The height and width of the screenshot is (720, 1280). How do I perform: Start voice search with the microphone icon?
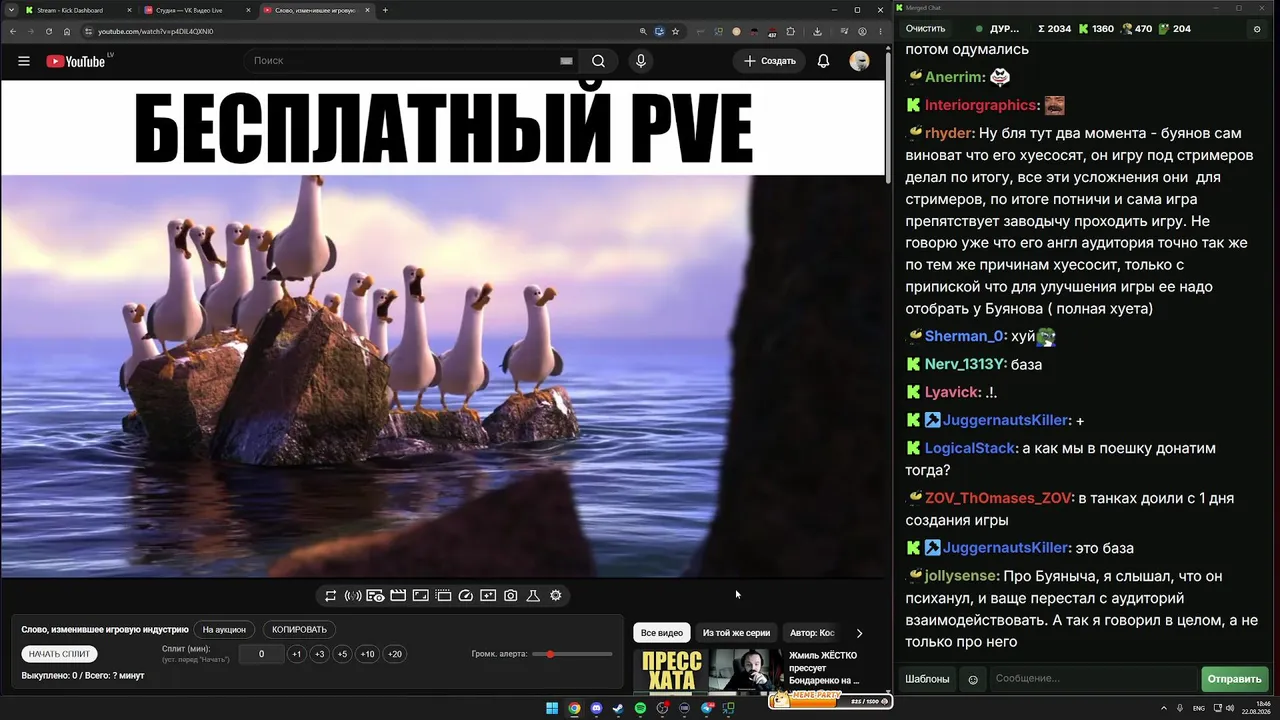click(641, 61)
